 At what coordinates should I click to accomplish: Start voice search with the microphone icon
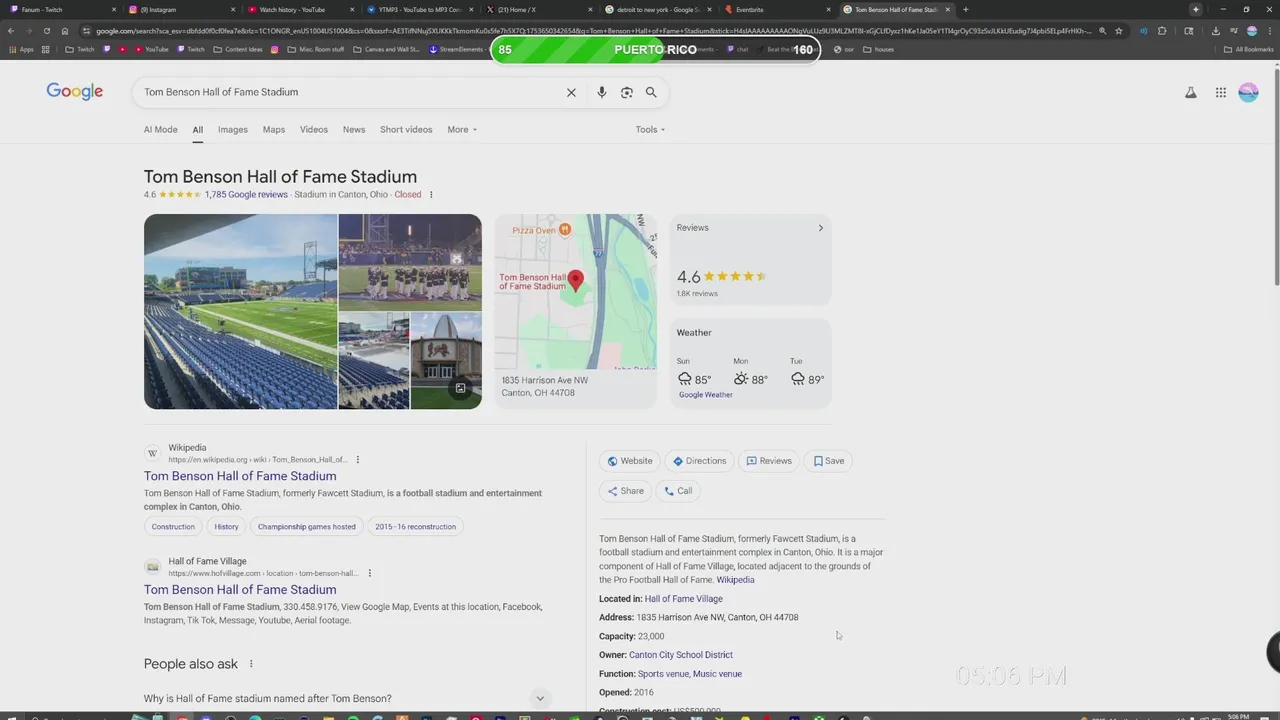(601, 92)
